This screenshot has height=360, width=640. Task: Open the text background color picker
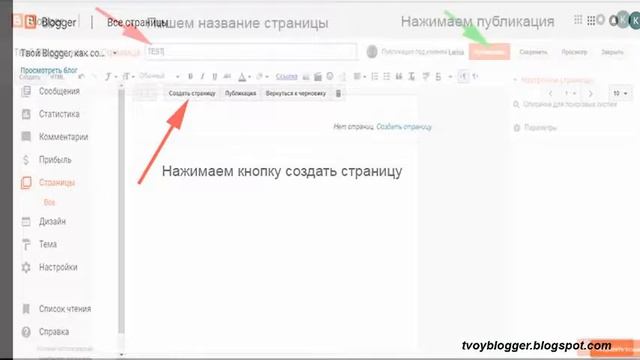[261, 76]
